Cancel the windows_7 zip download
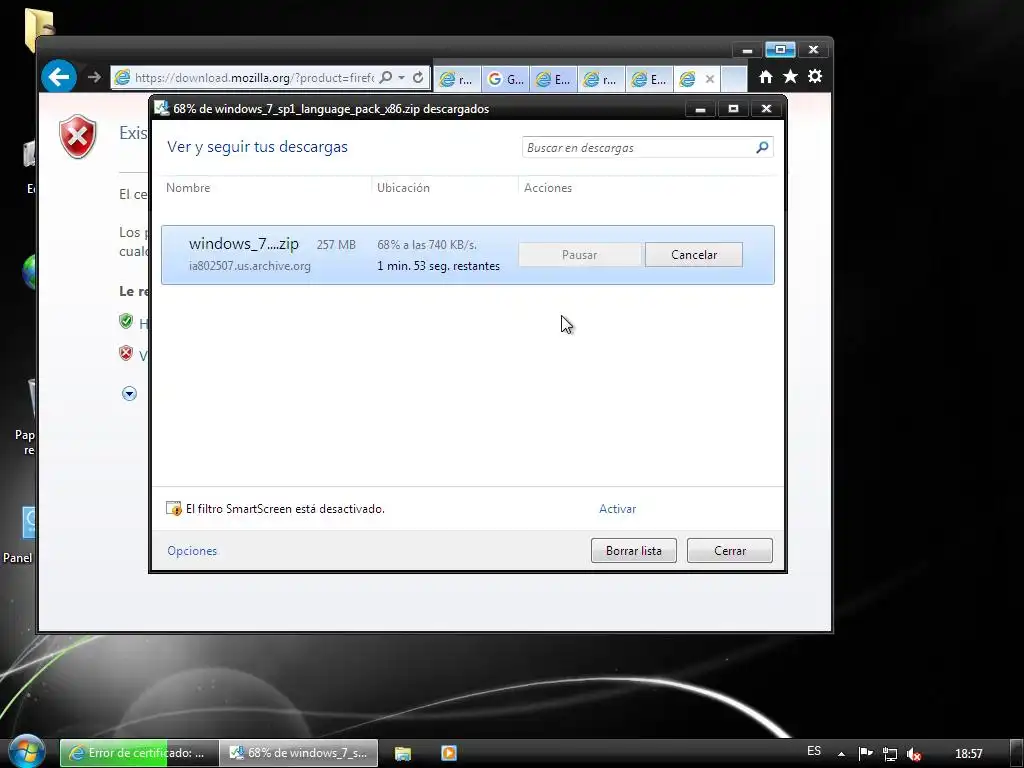The height and width of the screenshot is (768, 1024). click(x=694, y=255)
